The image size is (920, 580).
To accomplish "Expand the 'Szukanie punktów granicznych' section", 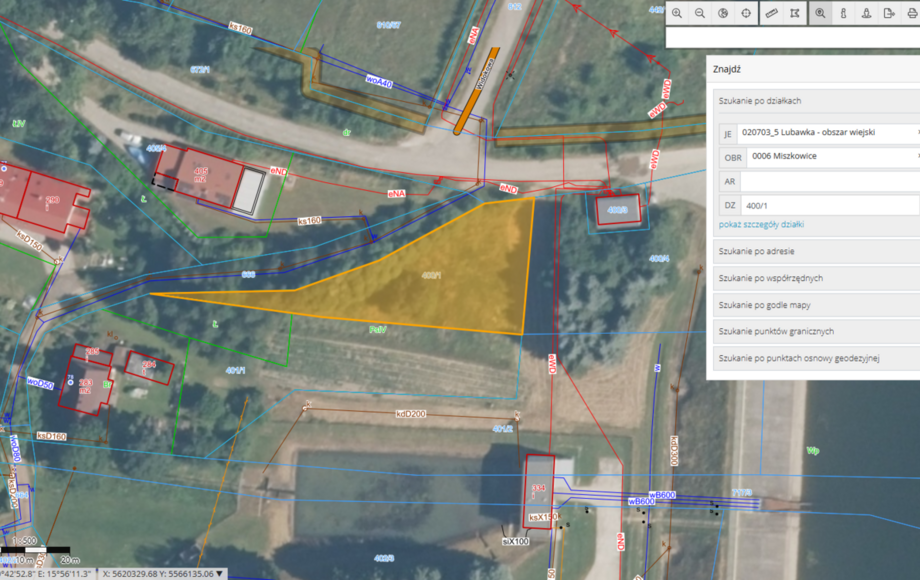I will pyautogui.click(x=816, y=331).
